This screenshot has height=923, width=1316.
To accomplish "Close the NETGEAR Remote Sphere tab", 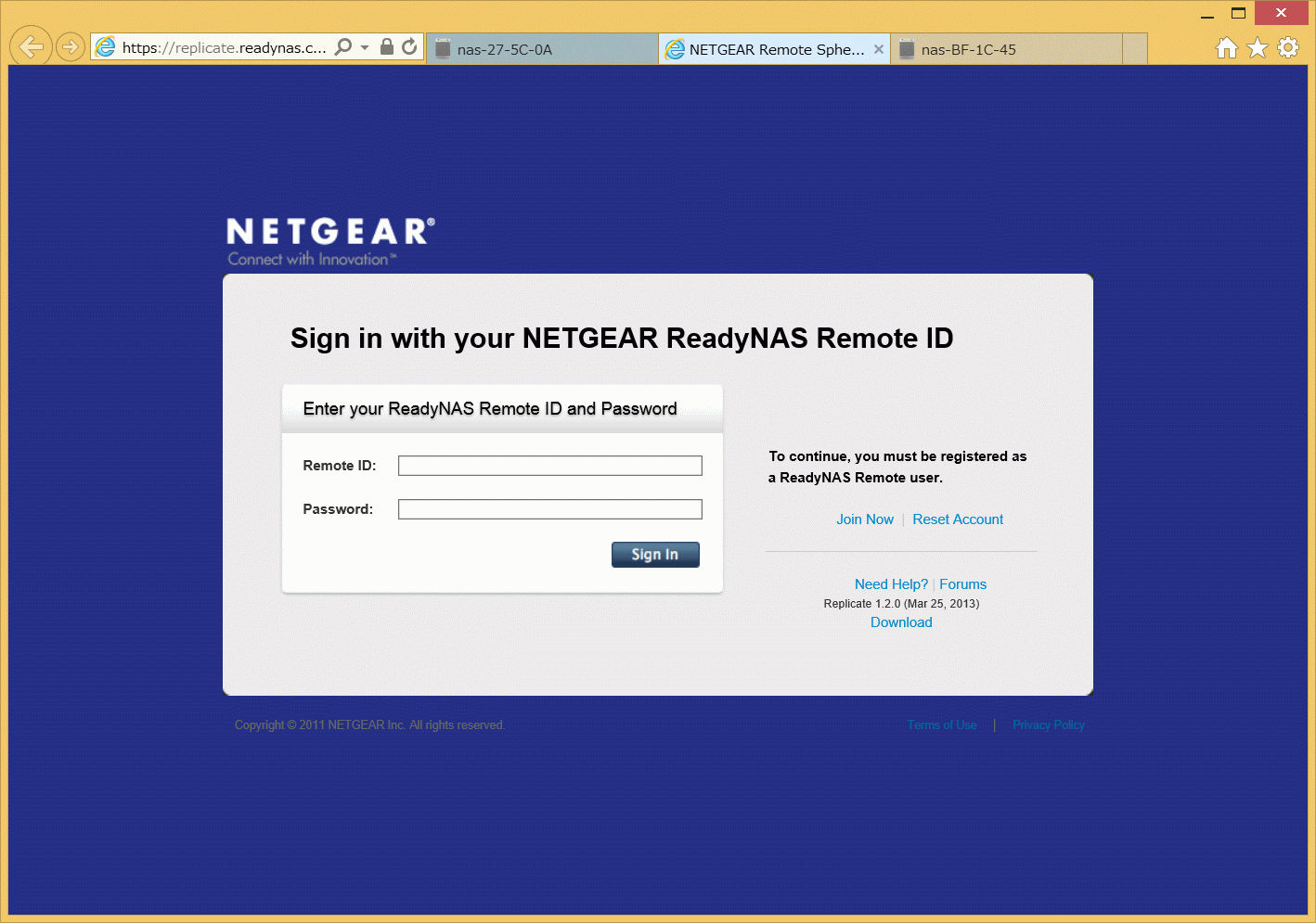I will 878,49.
